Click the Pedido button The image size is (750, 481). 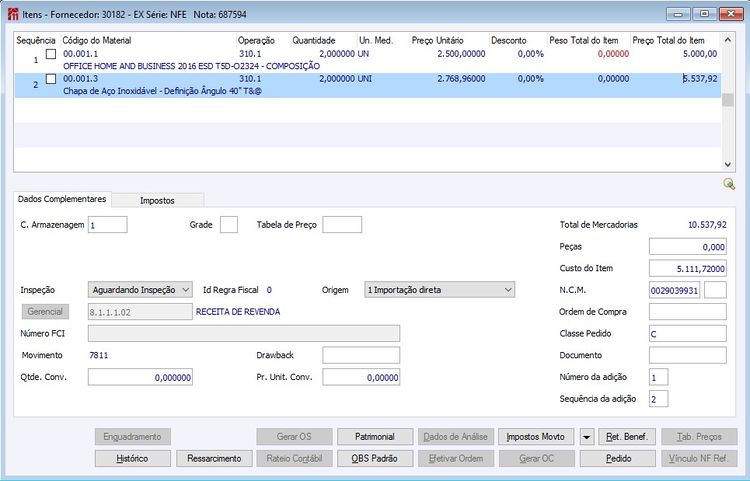[x=618, y=459]
